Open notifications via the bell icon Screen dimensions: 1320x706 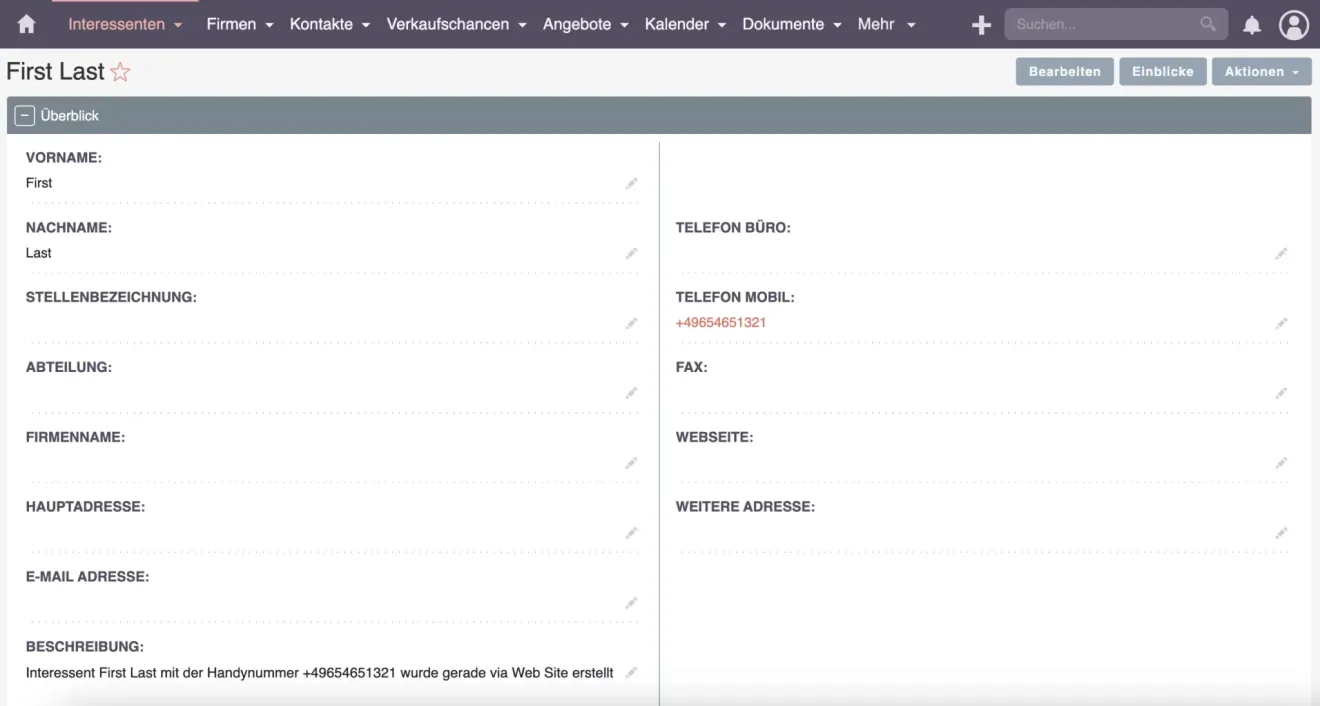(x=1251, y=24)
